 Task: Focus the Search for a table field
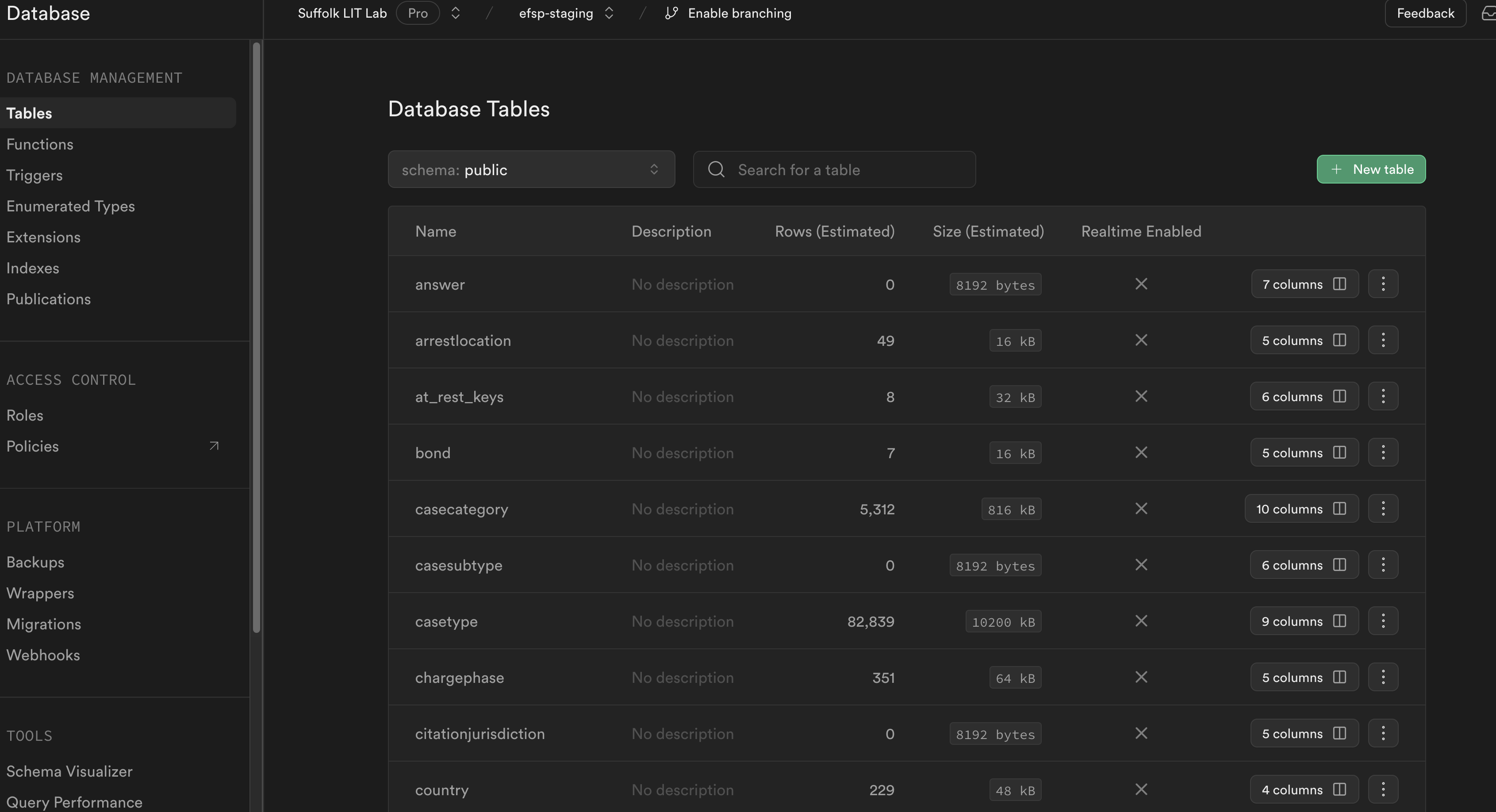pos(834,169)
